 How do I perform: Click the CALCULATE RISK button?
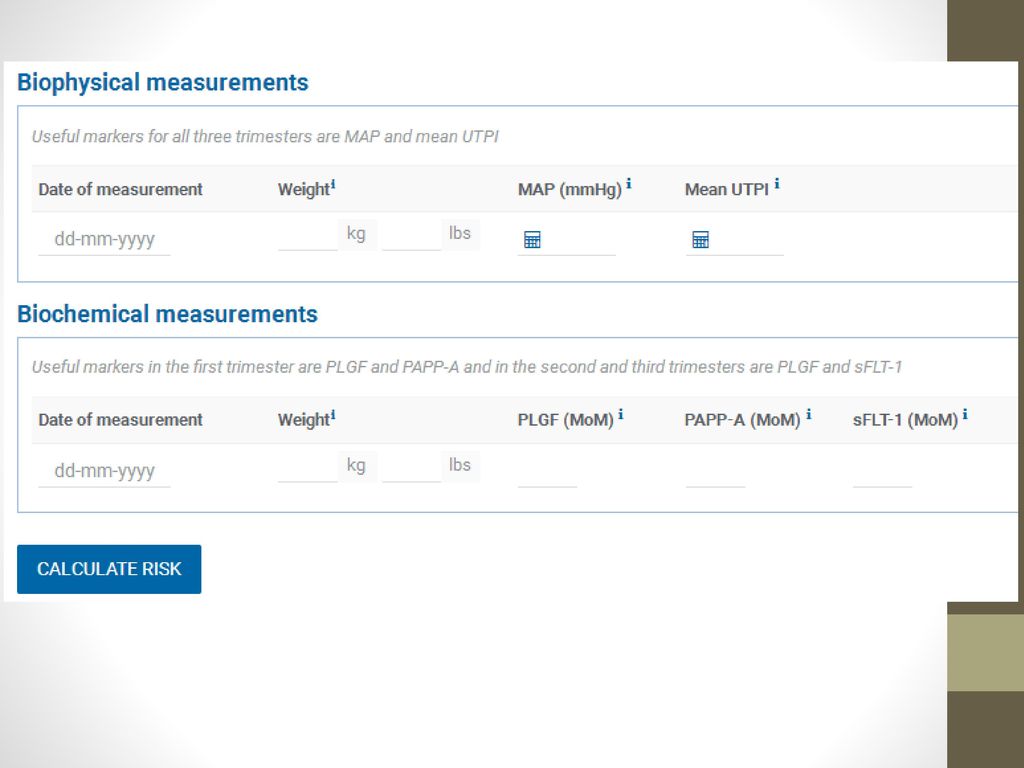109,569
